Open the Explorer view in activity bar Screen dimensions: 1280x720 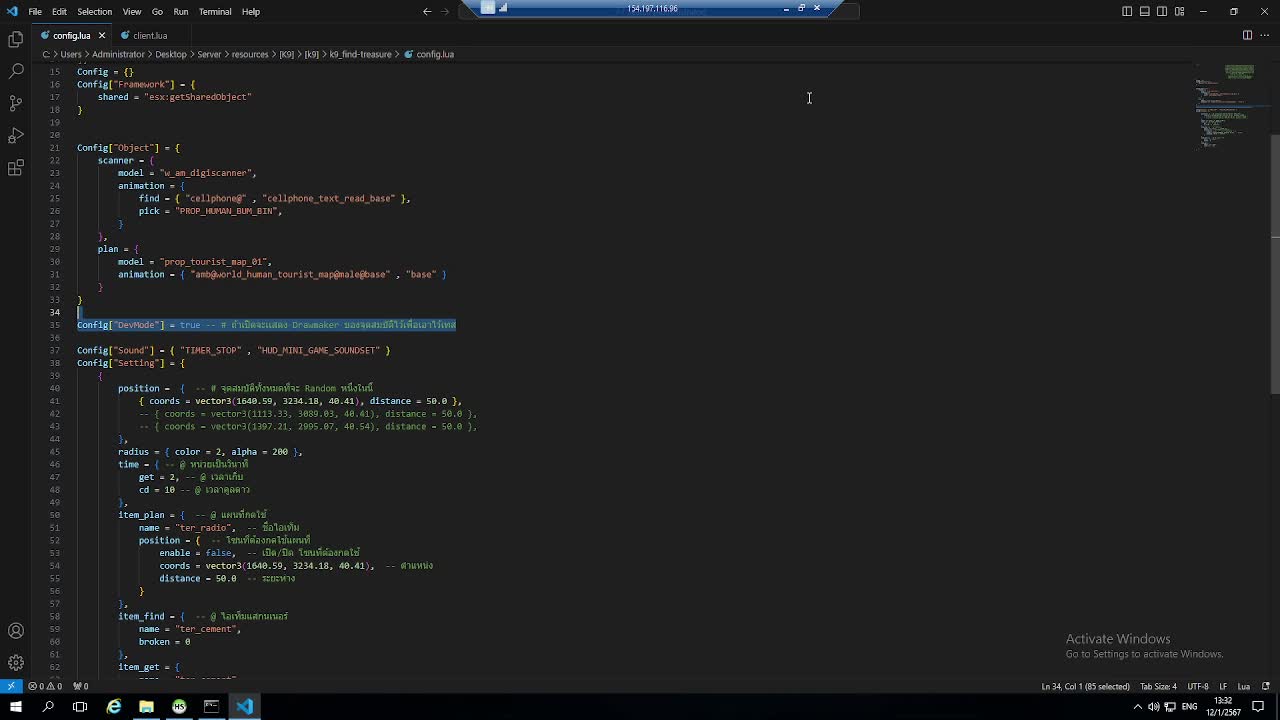(15, 39)
